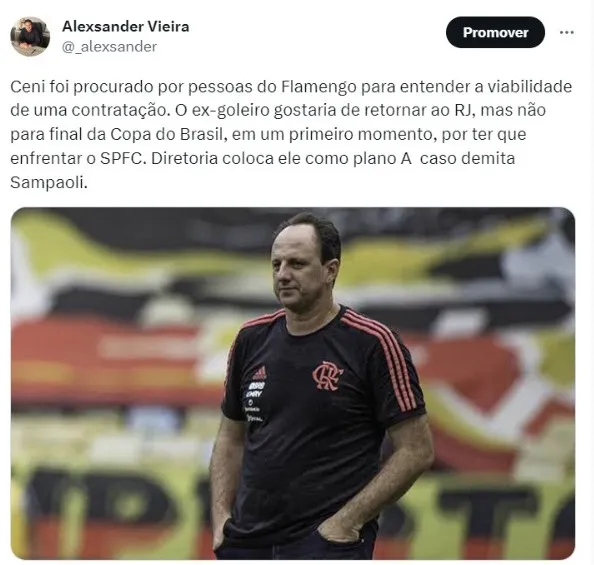Open the three-dot more options menu
This screenshot has height=565, width=594.
566,33
